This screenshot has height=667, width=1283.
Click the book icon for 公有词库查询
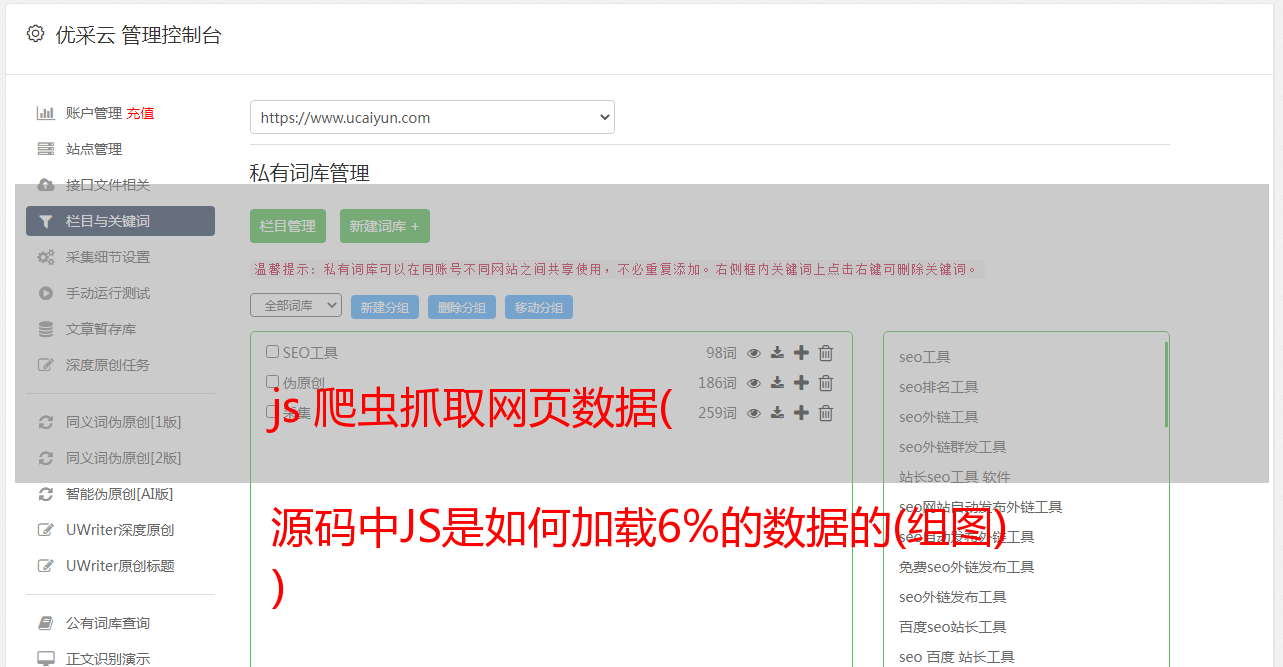click(46, 623)
